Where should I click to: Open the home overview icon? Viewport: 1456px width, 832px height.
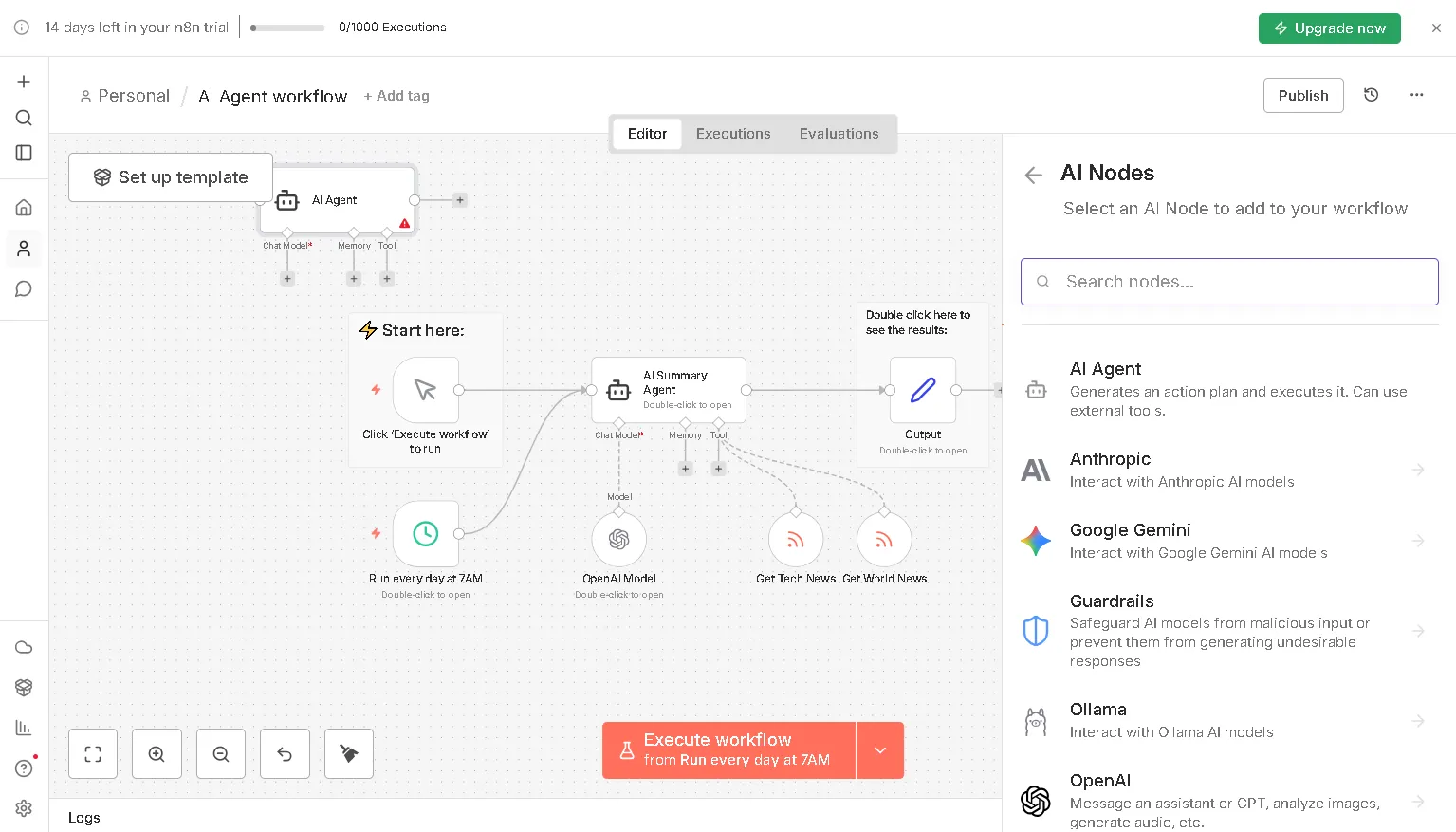pos(24,208)
